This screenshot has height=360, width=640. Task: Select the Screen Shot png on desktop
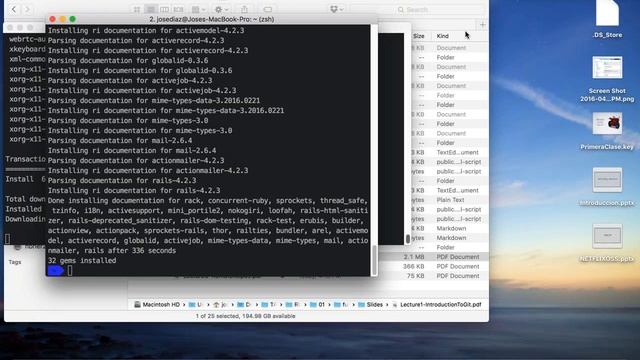607,79
